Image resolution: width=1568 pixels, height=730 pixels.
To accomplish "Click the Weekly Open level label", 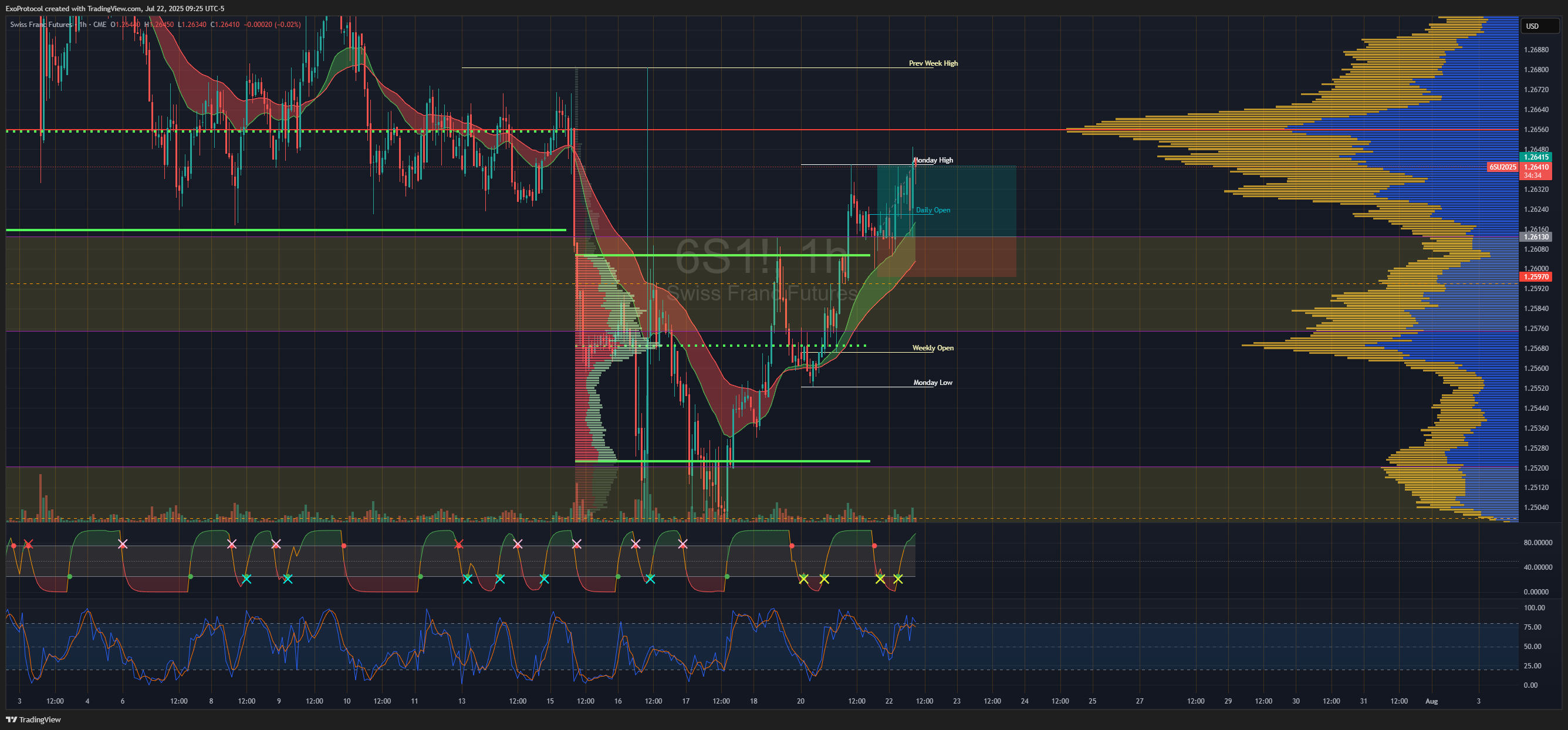I will (x=933, y=347).
